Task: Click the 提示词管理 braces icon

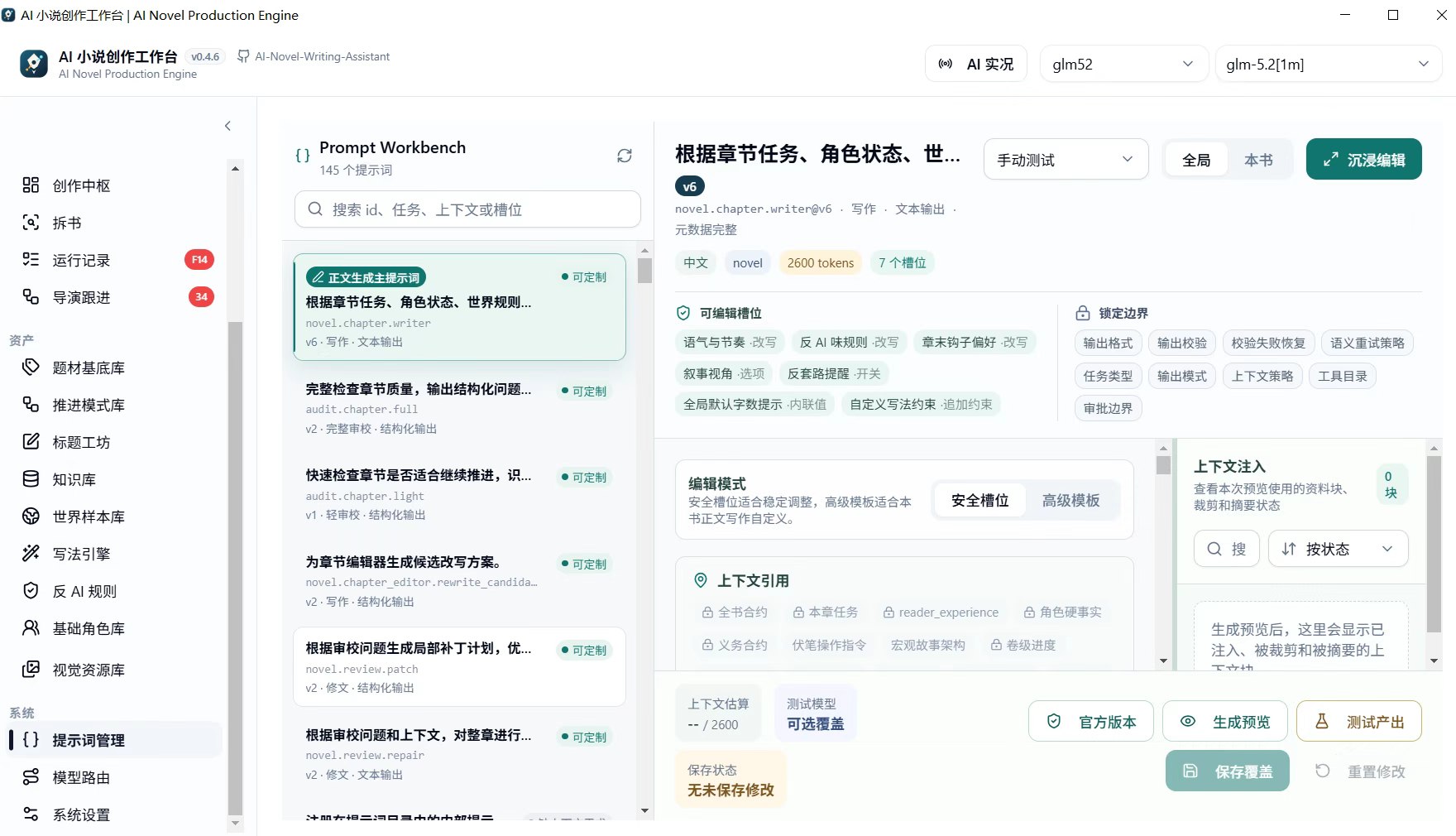Action: tap(31, 740)
